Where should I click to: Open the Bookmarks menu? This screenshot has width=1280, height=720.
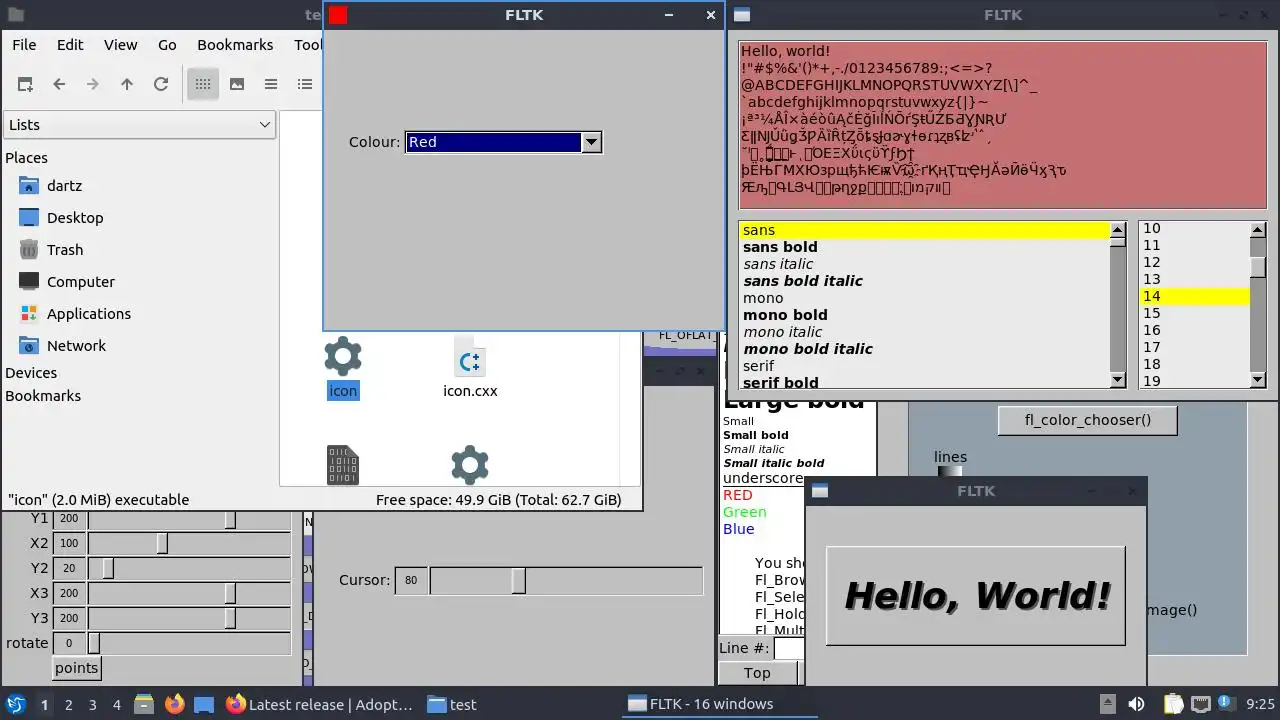[x=235, y=45]
